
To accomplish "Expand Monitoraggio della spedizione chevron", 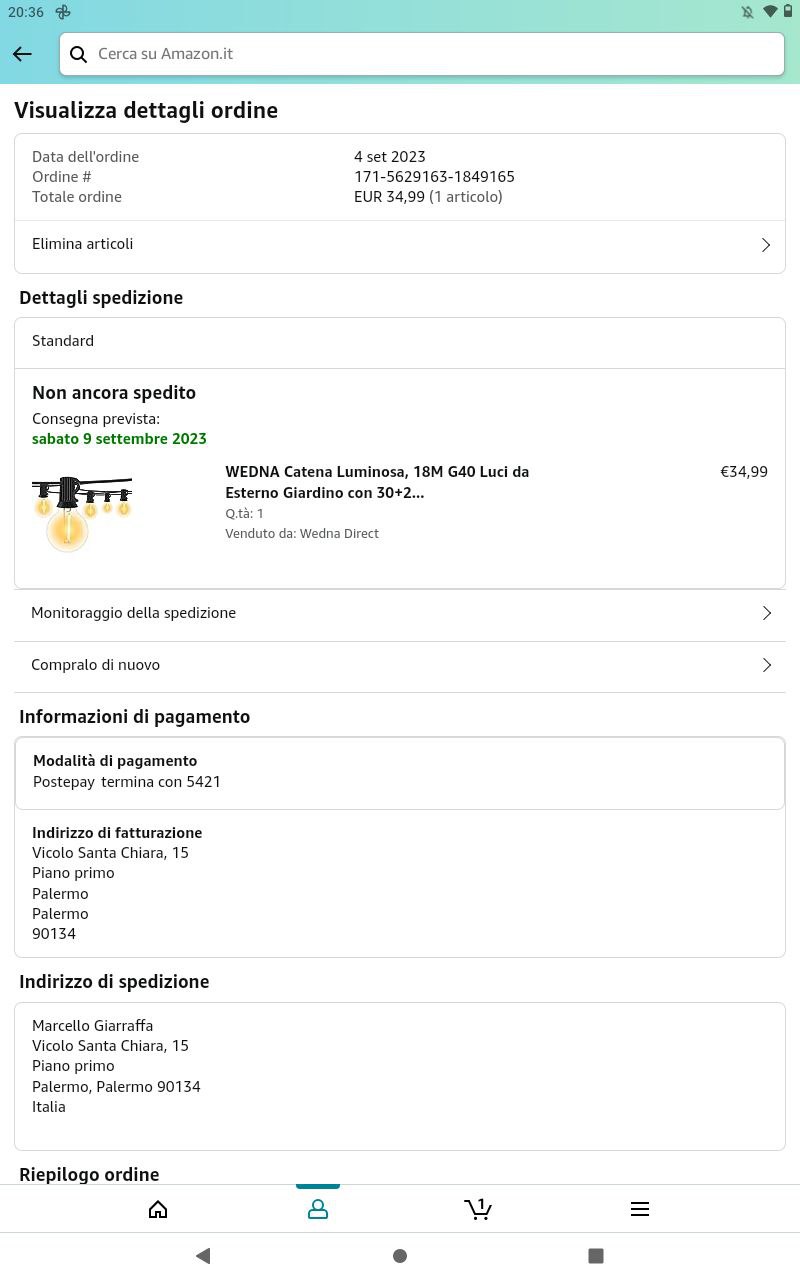I will coord(767,613).
